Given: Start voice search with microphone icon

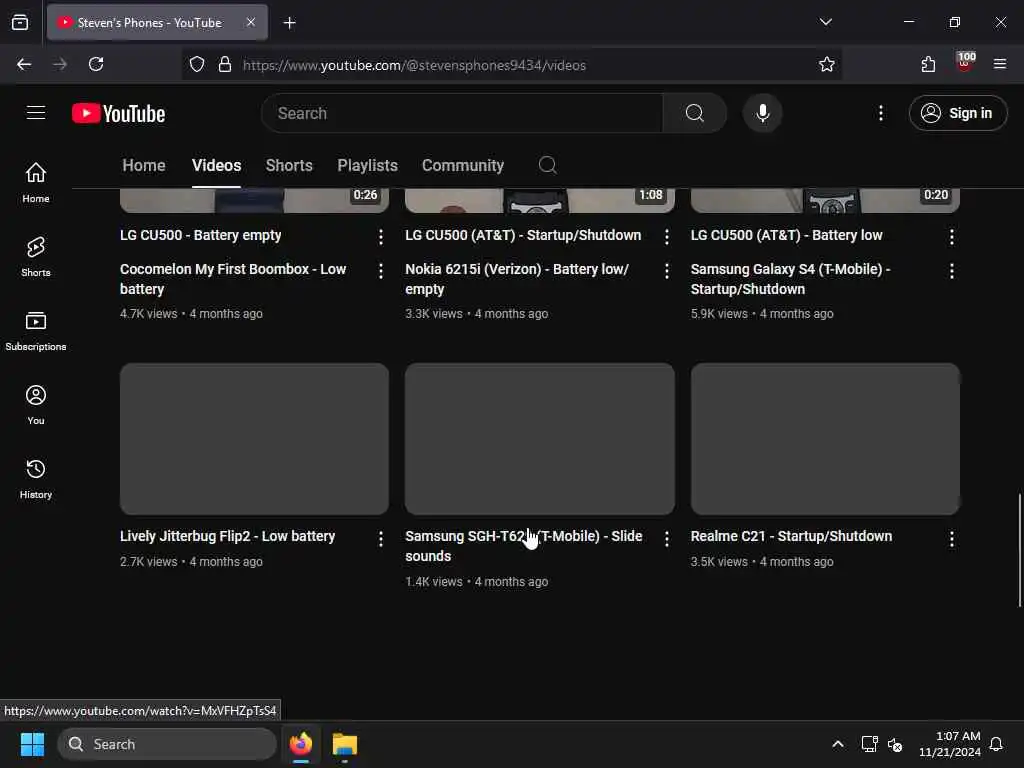Looking at the screenshot, I should pyautogui.click(x=762, y=113).
